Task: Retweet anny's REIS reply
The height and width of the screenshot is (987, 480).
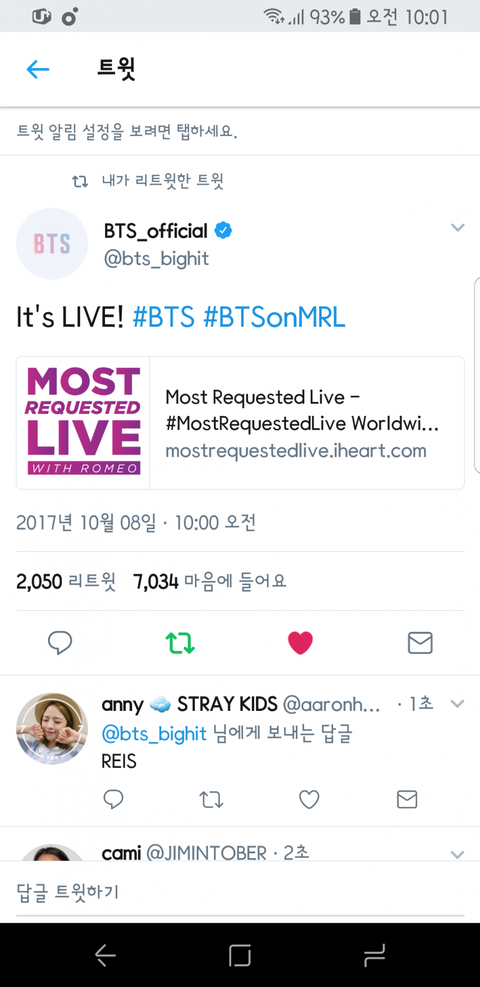Action: pos(211,799)
